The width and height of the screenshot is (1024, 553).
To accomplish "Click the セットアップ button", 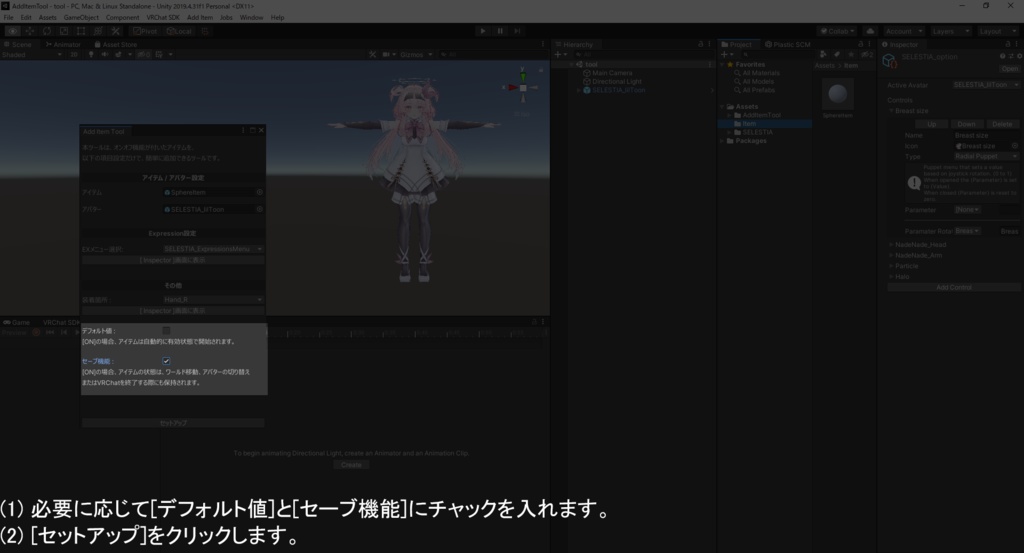I will (173, 423).
